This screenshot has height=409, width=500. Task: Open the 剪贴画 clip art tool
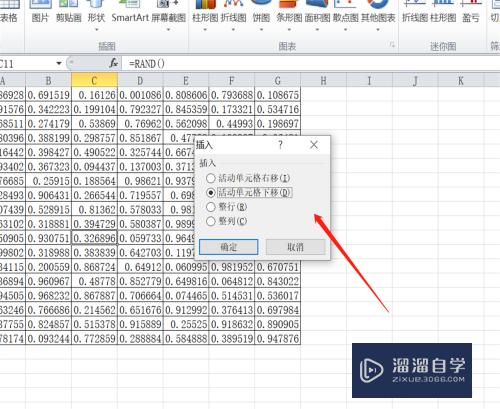[68, 12]
